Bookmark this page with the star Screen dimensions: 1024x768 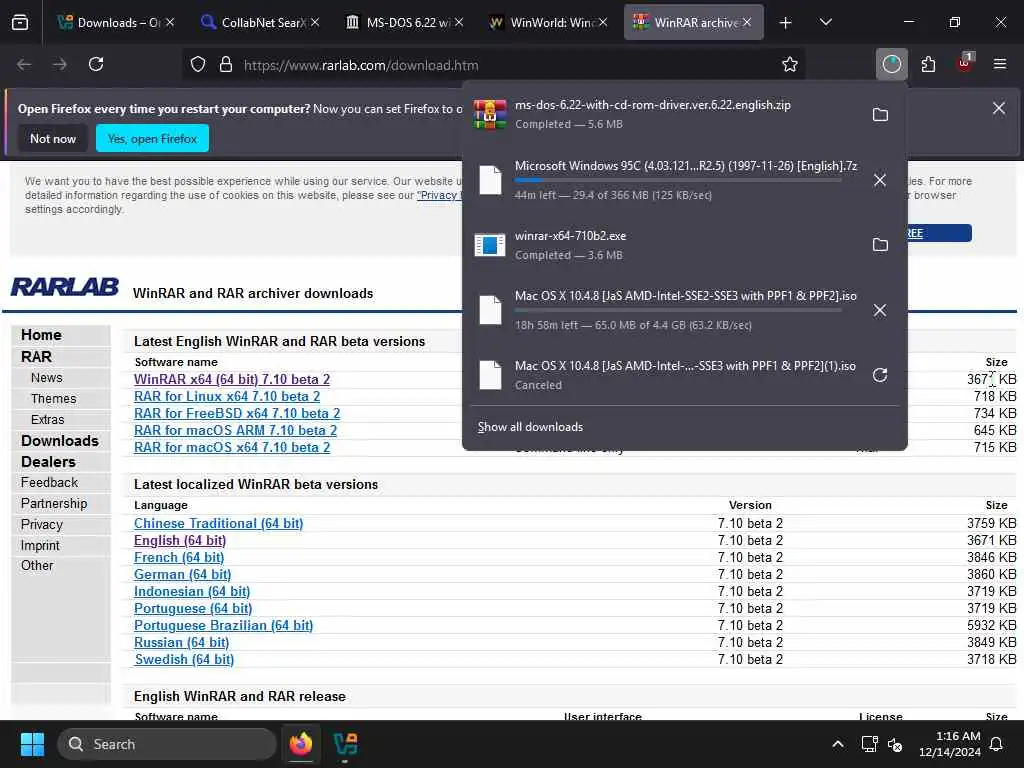(x=790, y=65)
